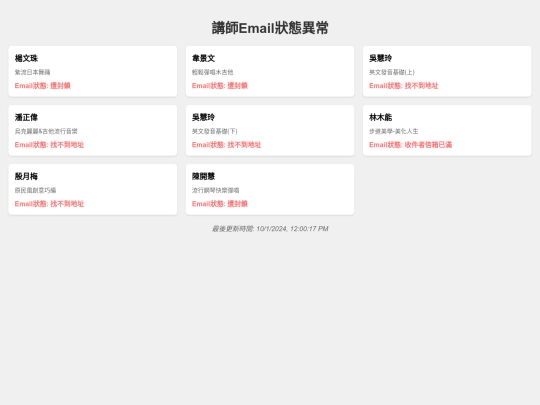540x405 pixels.
Task: Select instructor name 楊文珠
Action: click(x=26, y=58)
